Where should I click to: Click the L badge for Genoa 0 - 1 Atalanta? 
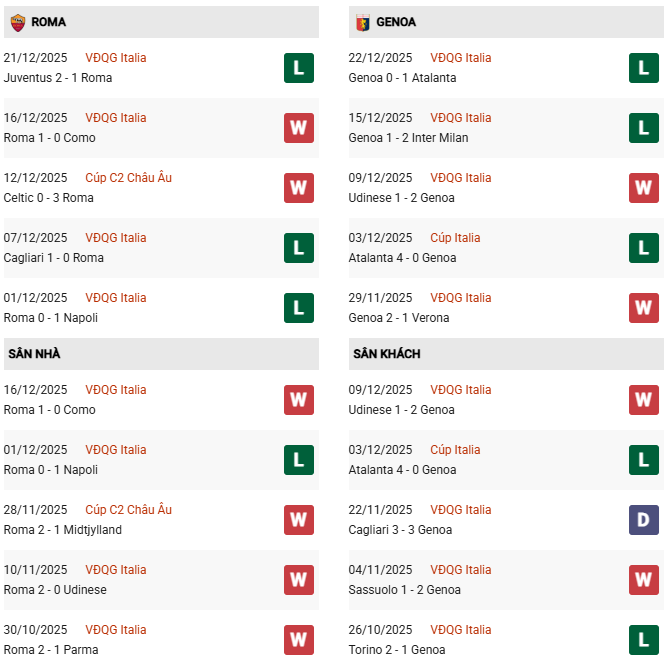pyautogui.click(x=643, y=68)
